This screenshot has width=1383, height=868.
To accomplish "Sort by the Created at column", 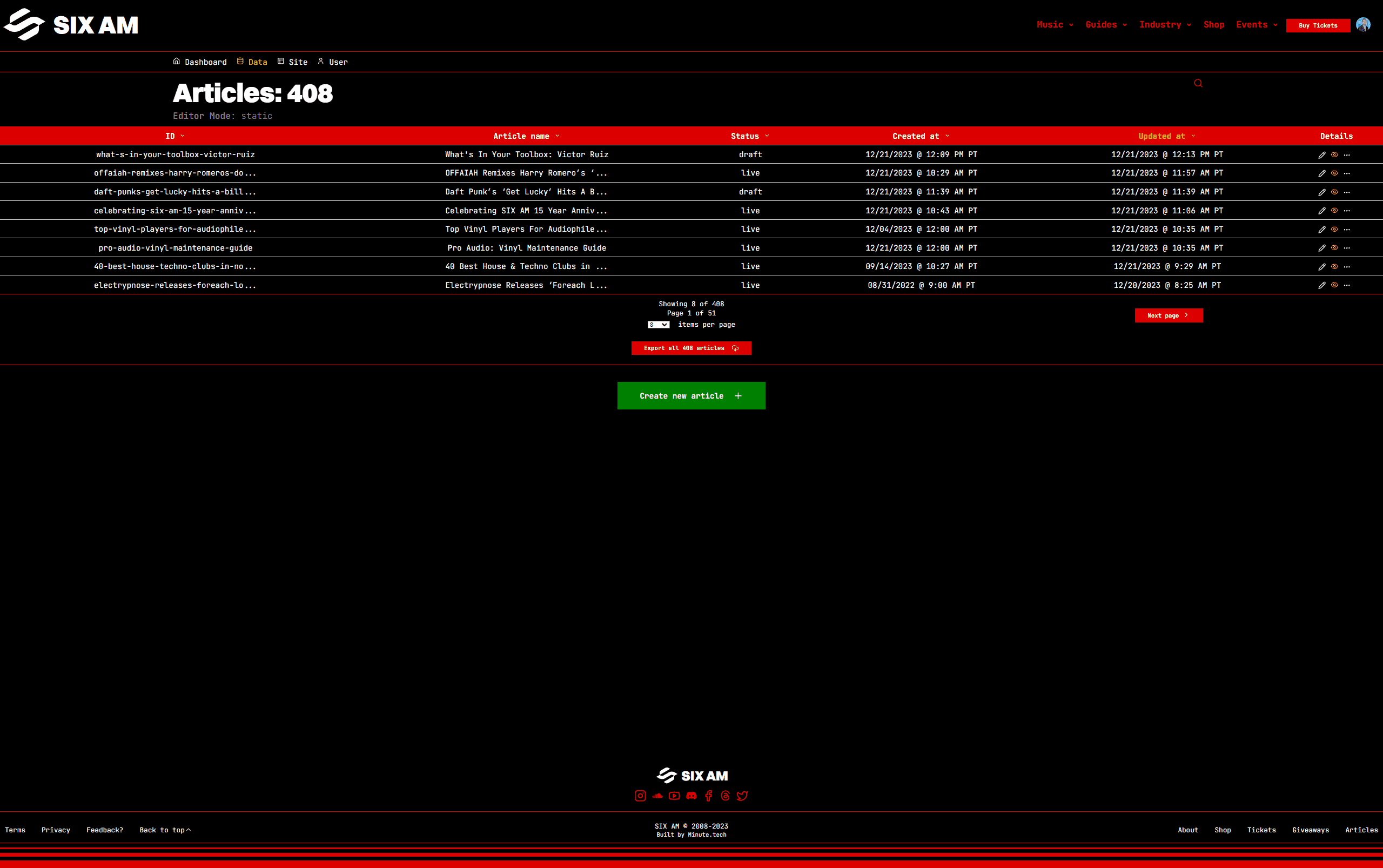I will click(921, 136).
